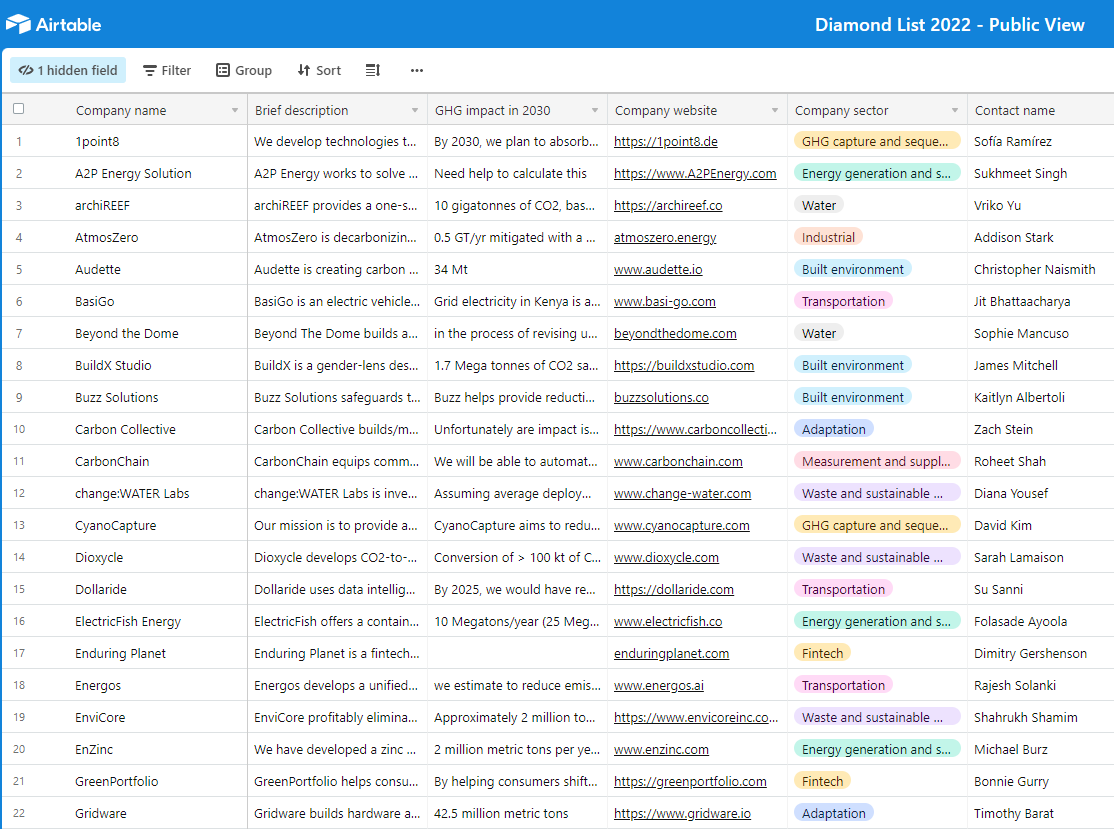Select row number 22
This screenshot has width=1114, height=829.
[19, 813]
